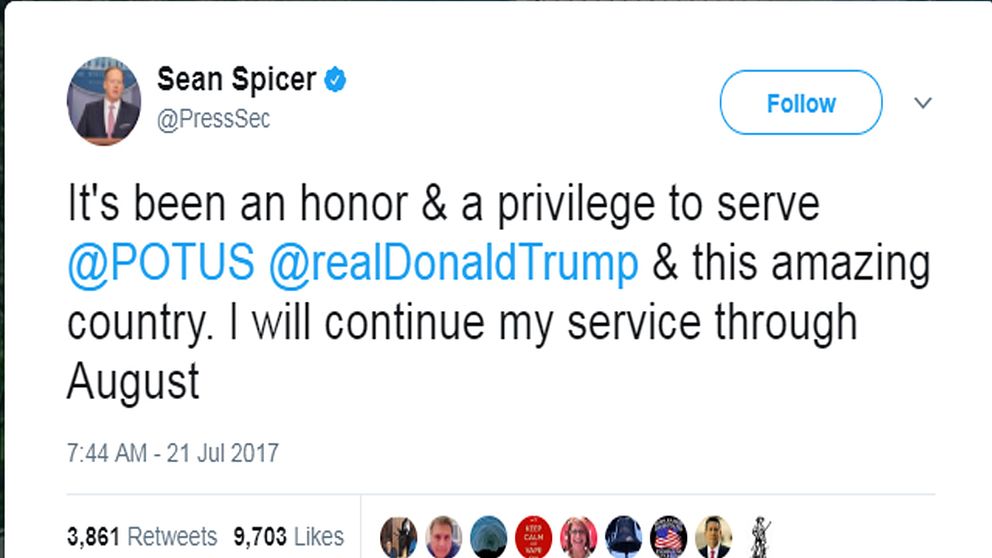992x558 pixels.
Task: Click the woman avatar beside Keep Calm
Action: click(579, 537)
